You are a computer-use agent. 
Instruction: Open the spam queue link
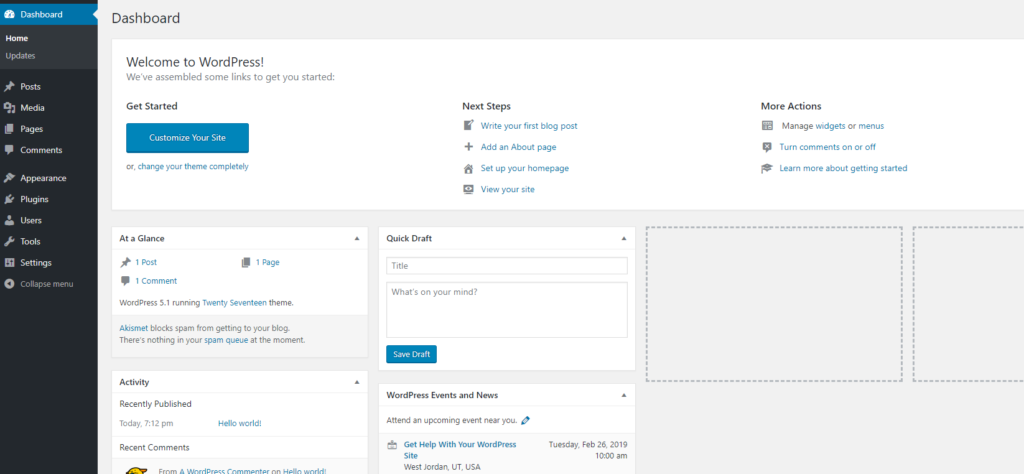pos(226,340)
